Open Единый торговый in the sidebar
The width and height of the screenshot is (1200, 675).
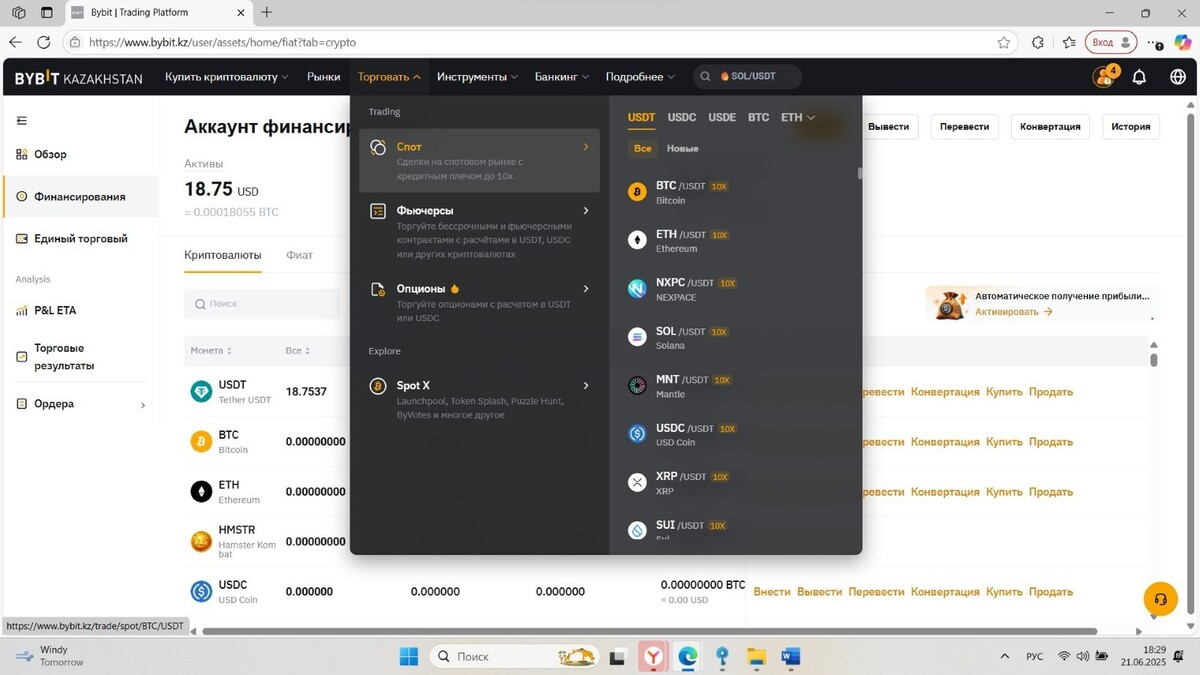pos(80,239)
